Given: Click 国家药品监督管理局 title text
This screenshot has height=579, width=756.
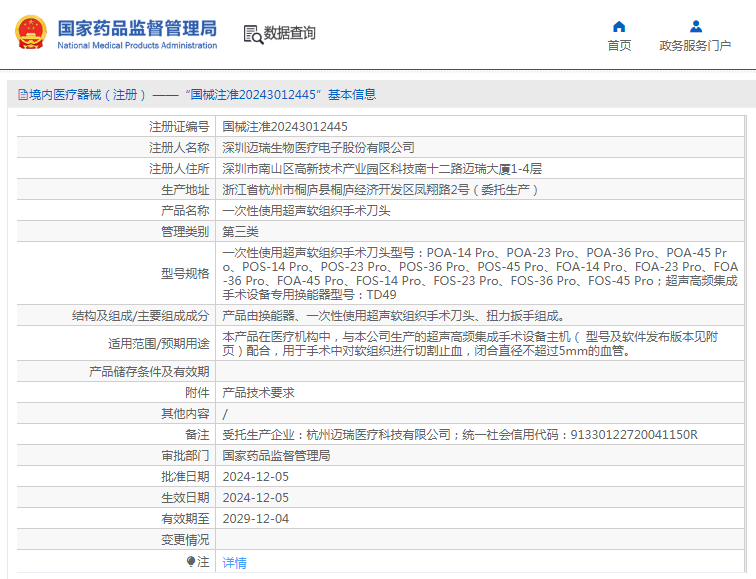Looking at the screenshot, I should point(136,27).
